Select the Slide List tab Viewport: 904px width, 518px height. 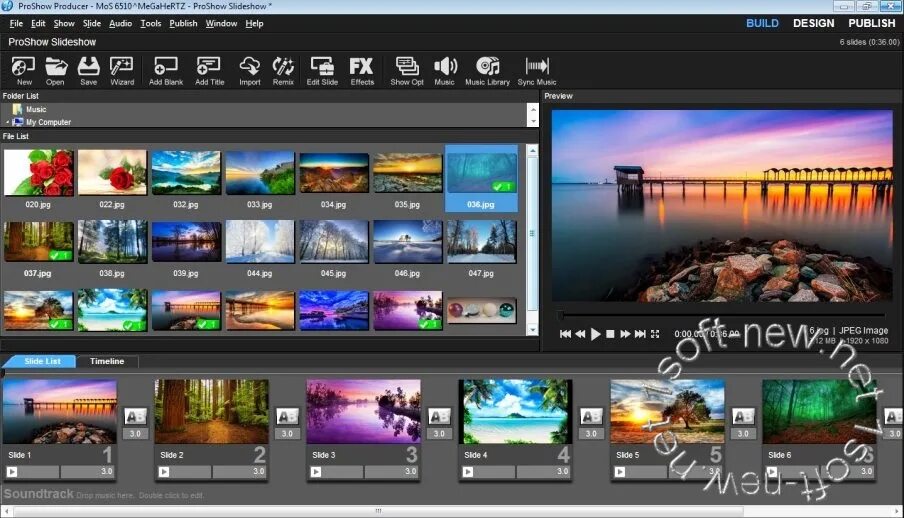point(40,361)
